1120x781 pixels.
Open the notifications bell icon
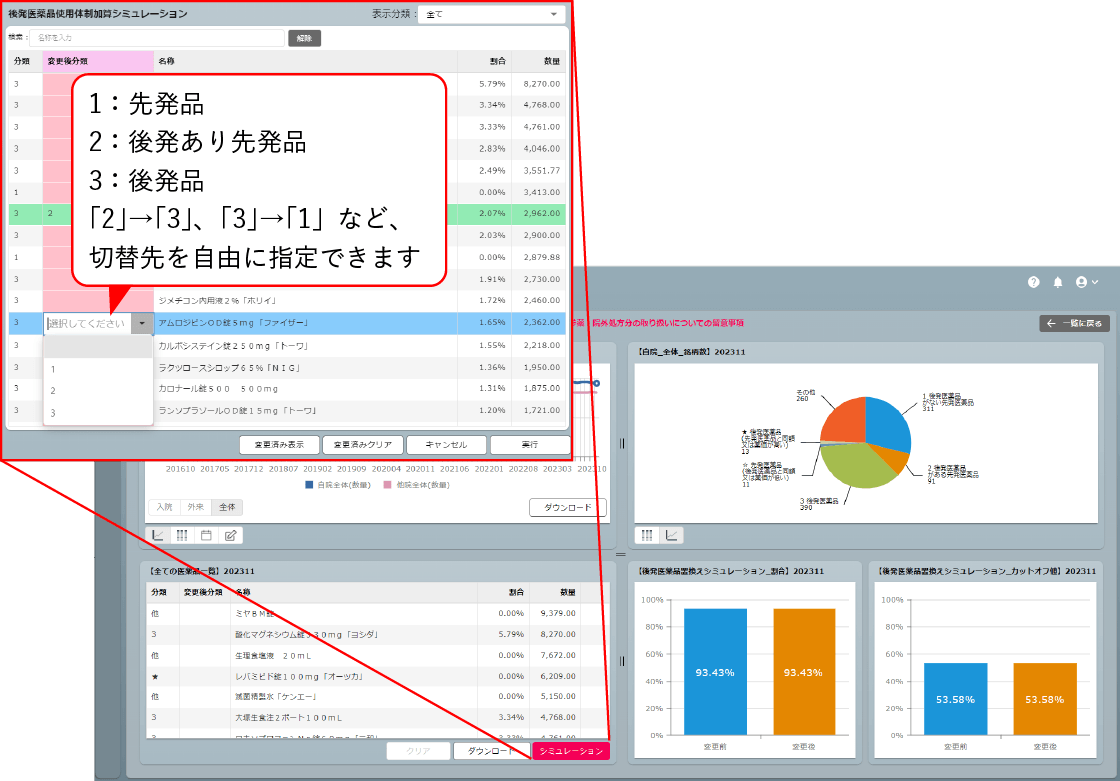[1058, 282]
